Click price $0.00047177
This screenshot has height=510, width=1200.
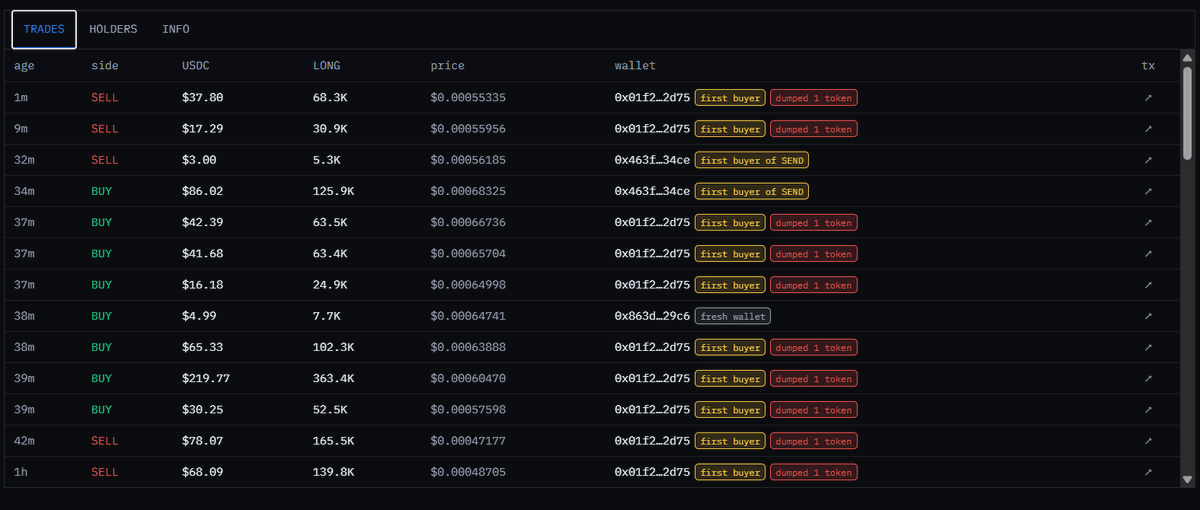pos(469,441)
